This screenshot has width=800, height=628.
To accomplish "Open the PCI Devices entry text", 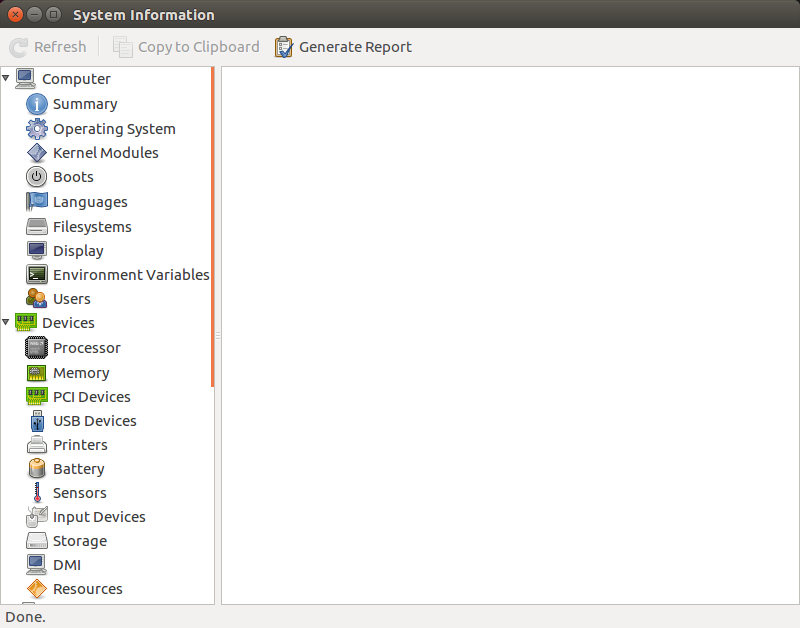I will tap(92, 396).
